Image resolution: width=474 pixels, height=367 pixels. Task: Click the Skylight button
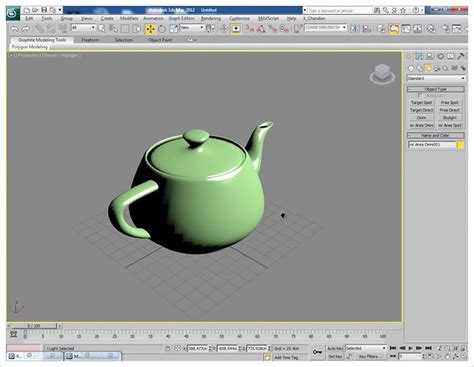tap(450, 118)
